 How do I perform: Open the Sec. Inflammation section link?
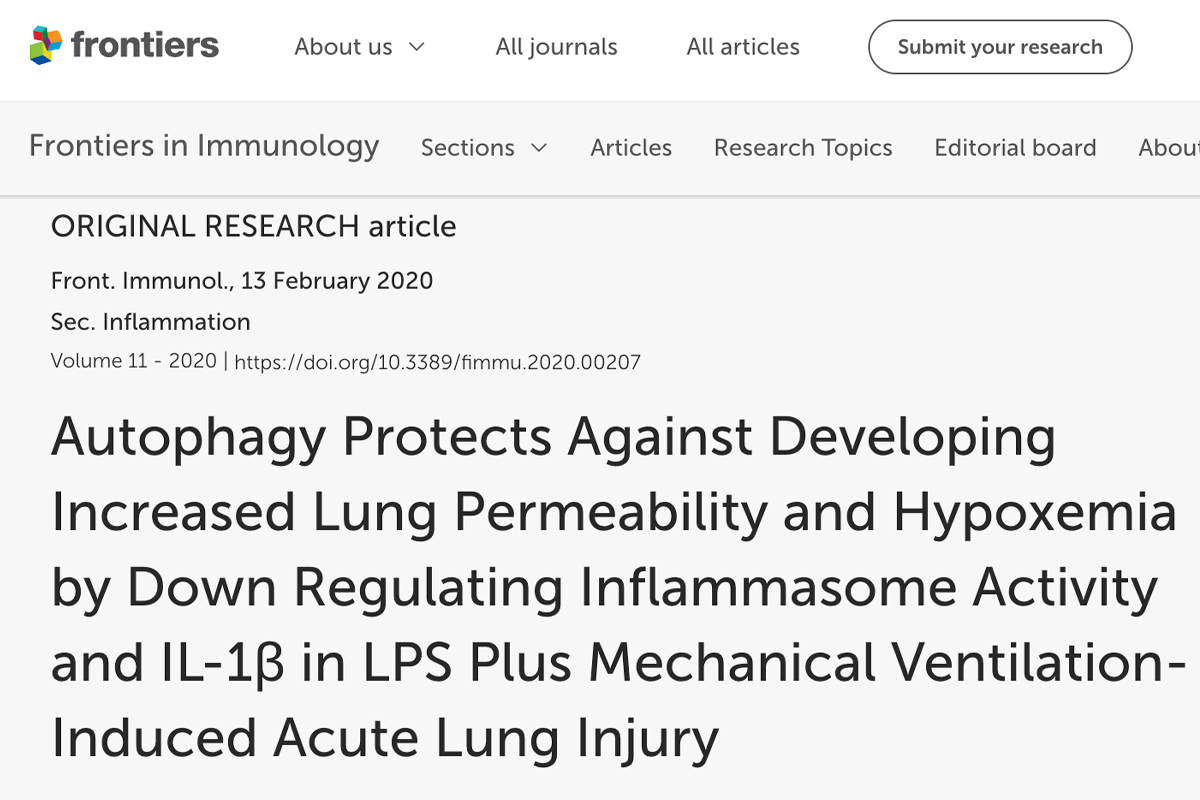(x=150, y=322)
